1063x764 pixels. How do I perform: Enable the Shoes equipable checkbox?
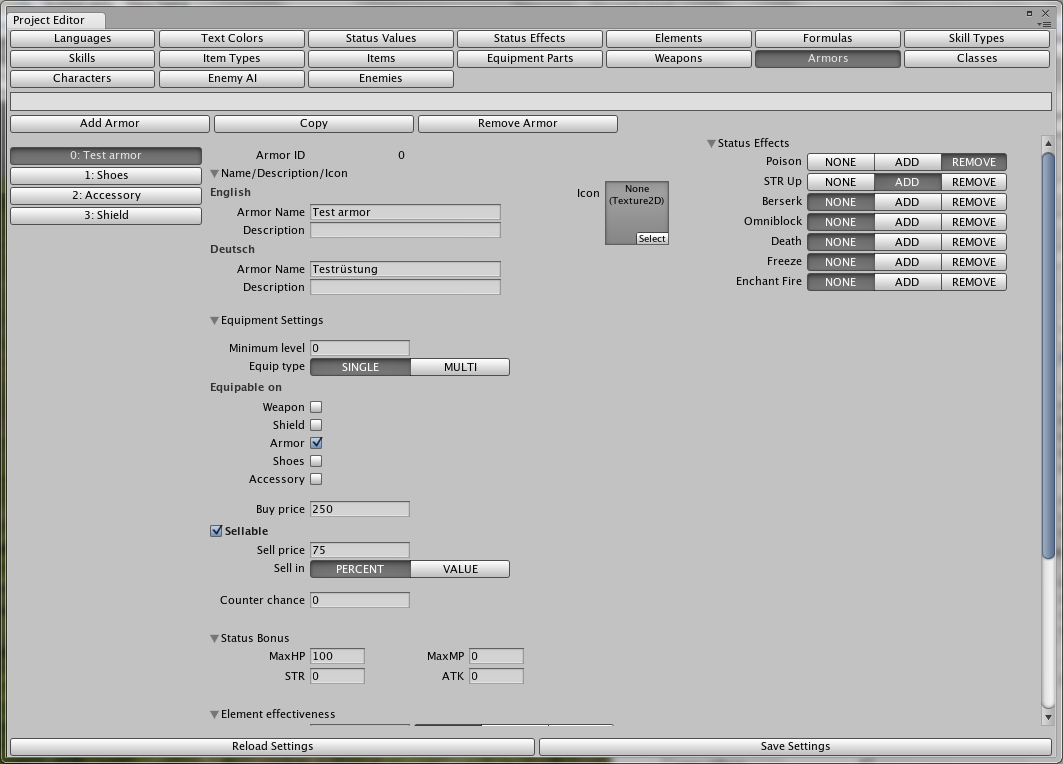316,461
